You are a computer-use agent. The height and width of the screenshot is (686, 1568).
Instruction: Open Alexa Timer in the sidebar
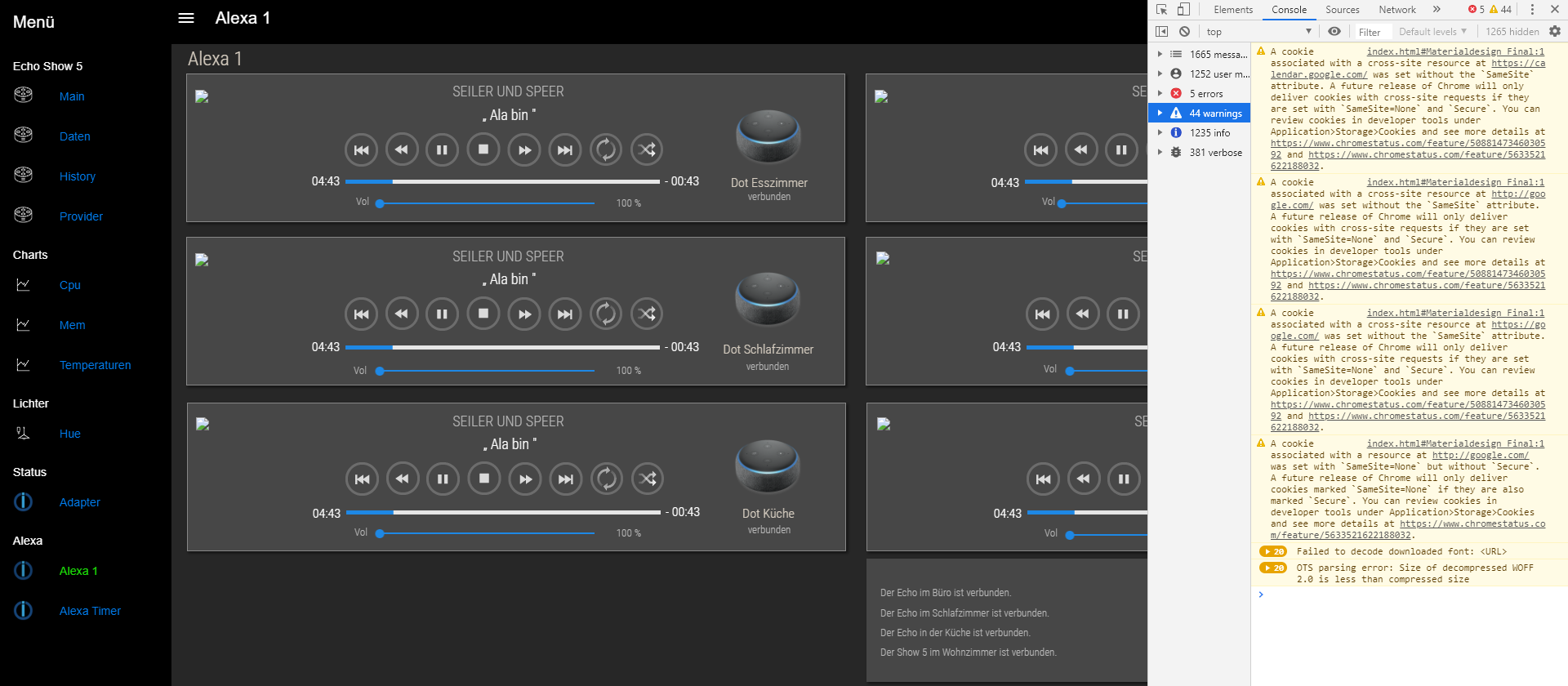90,611
